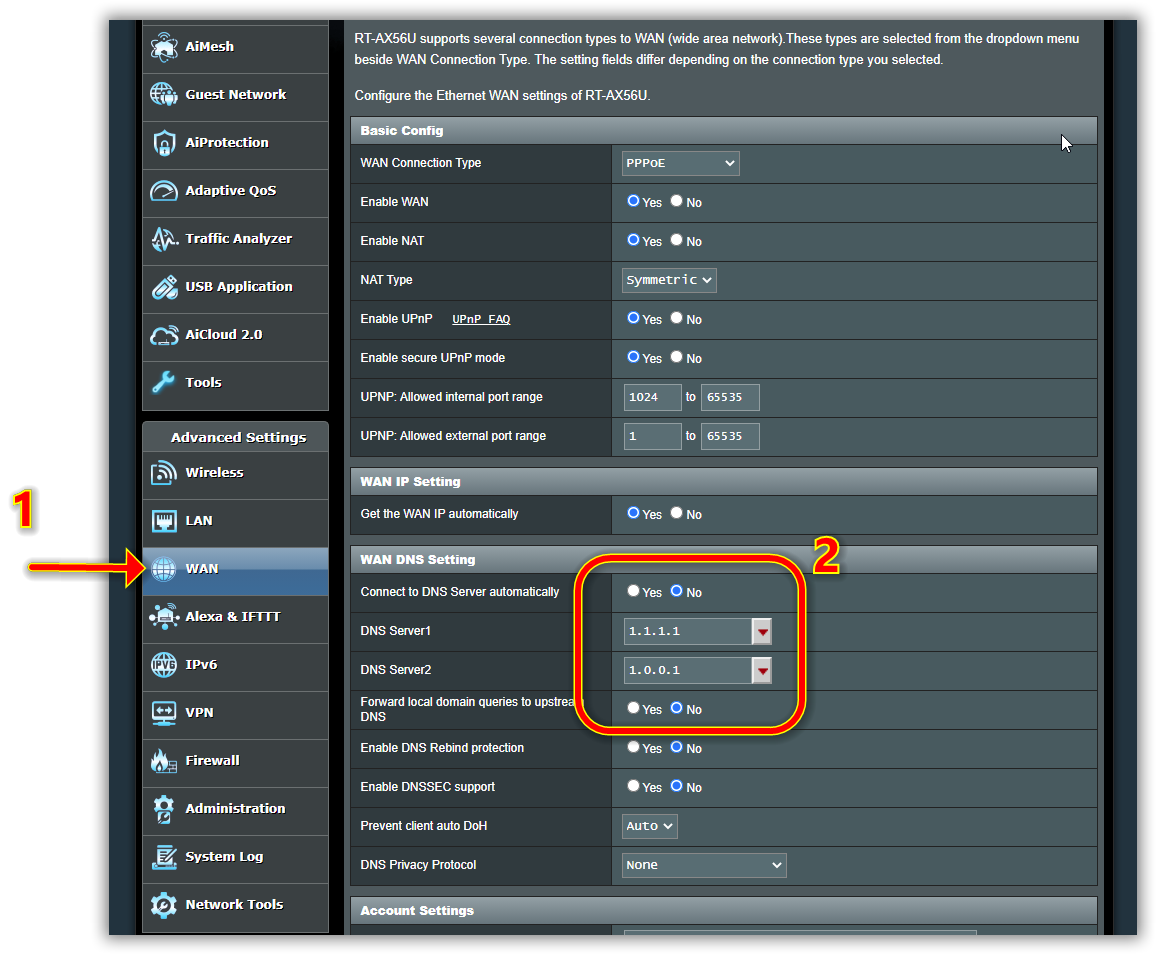
Task: Click the DNS Server2 field showing 1.0.0.1
Action: click(x=687, y=671)
